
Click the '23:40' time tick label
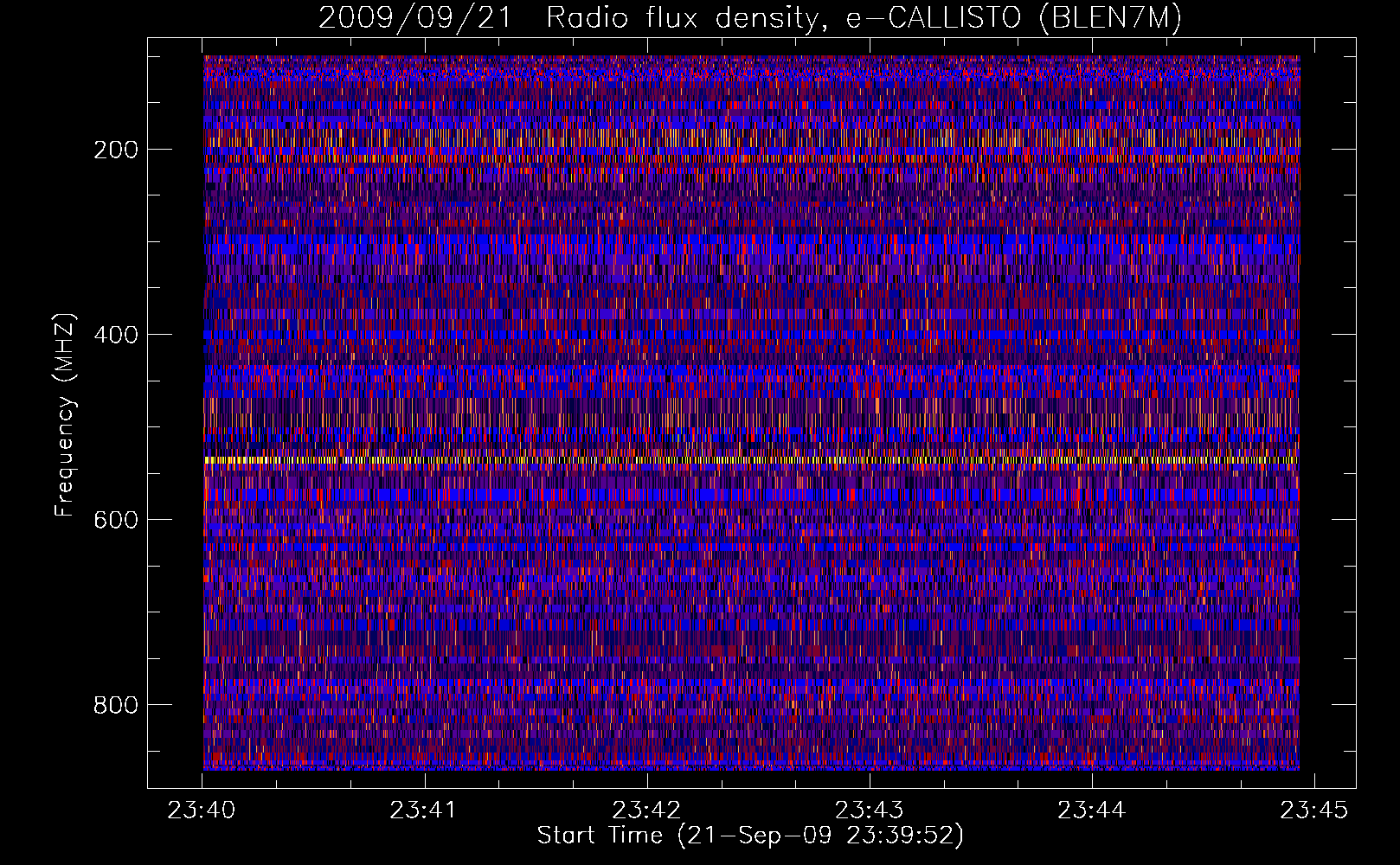click(x=202, y=811)
